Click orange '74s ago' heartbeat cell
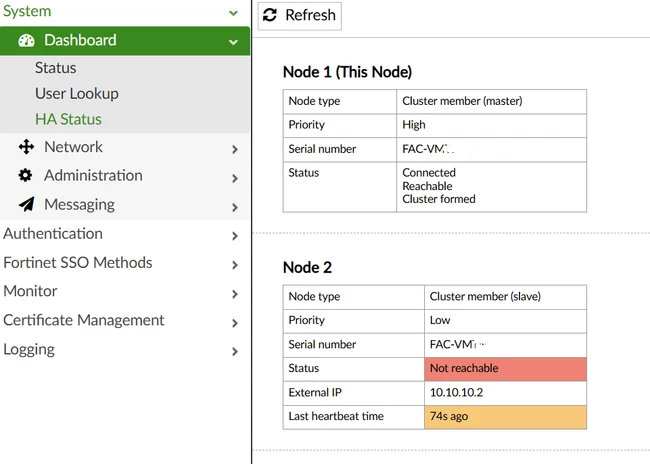Screen dimensions: 650x464 click(x=505, y=417)
